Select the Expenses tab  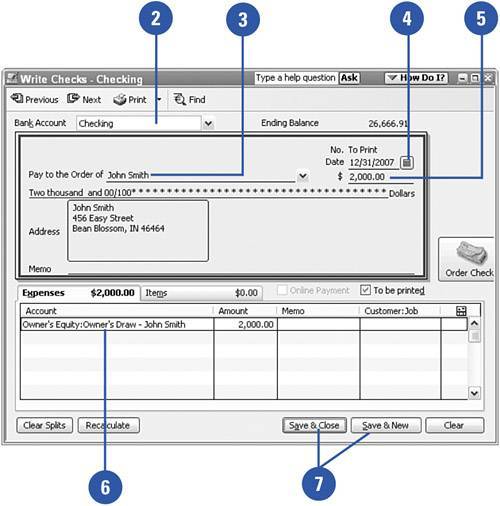78,293
